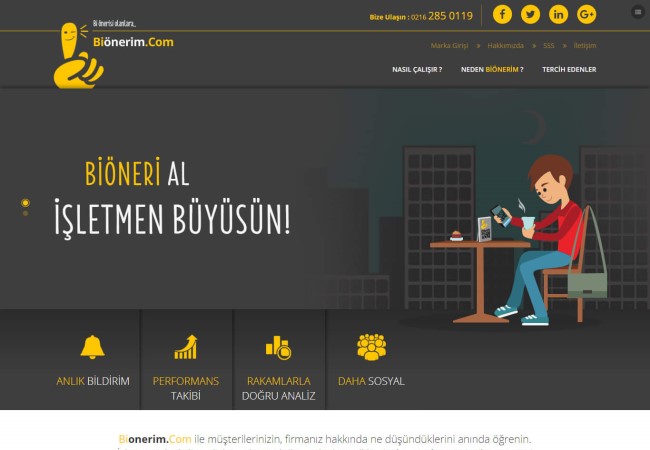Open the Neden Biönerim? menu item
The image size is (650, 450).
point(492,69)
